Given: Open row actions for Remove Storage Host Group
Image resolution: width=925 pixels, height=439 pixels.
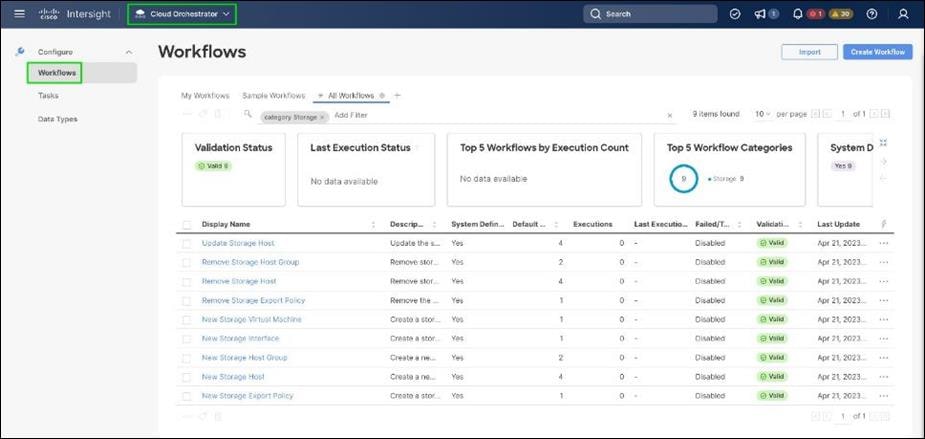Looking at the screenshot, I should [883, 262].
